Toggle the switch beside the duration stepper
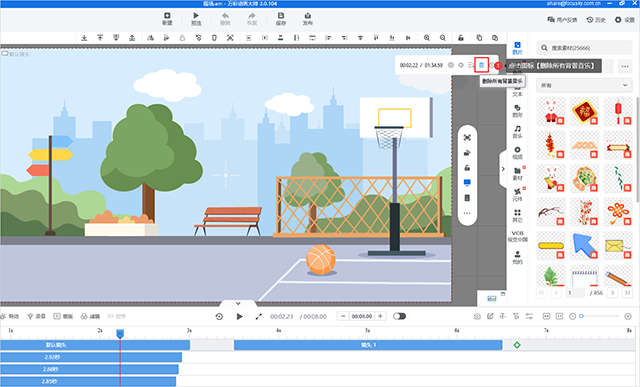 [x=399, y=316]
